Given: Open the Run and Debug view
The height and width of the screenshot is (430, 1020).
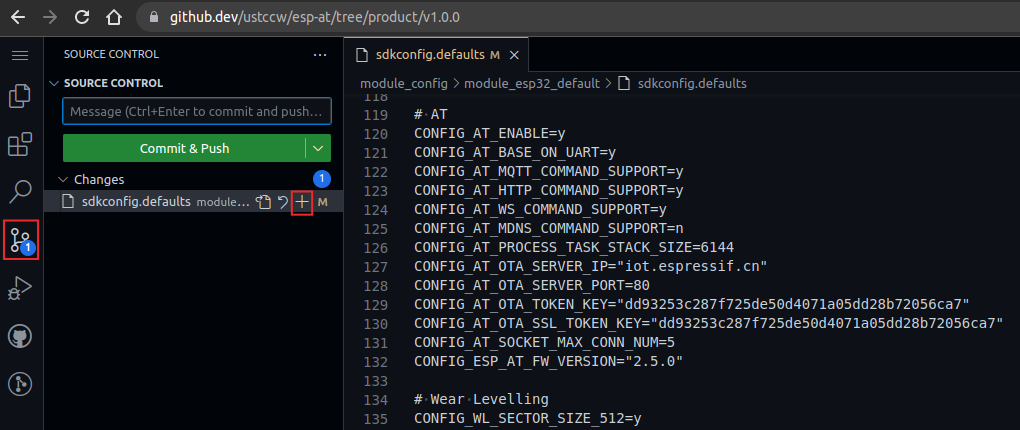Looking at the screenshot, I should click(x=20, y=289).
